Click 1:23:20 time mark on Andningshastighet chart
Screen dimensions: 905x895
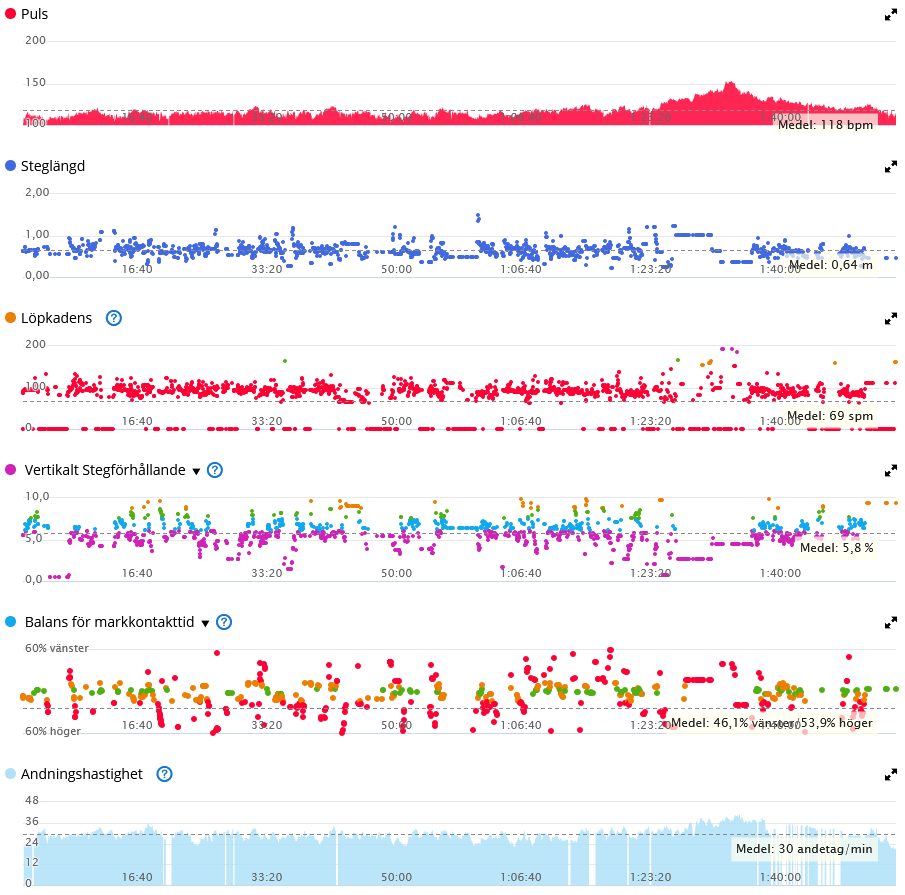(650, 877)
